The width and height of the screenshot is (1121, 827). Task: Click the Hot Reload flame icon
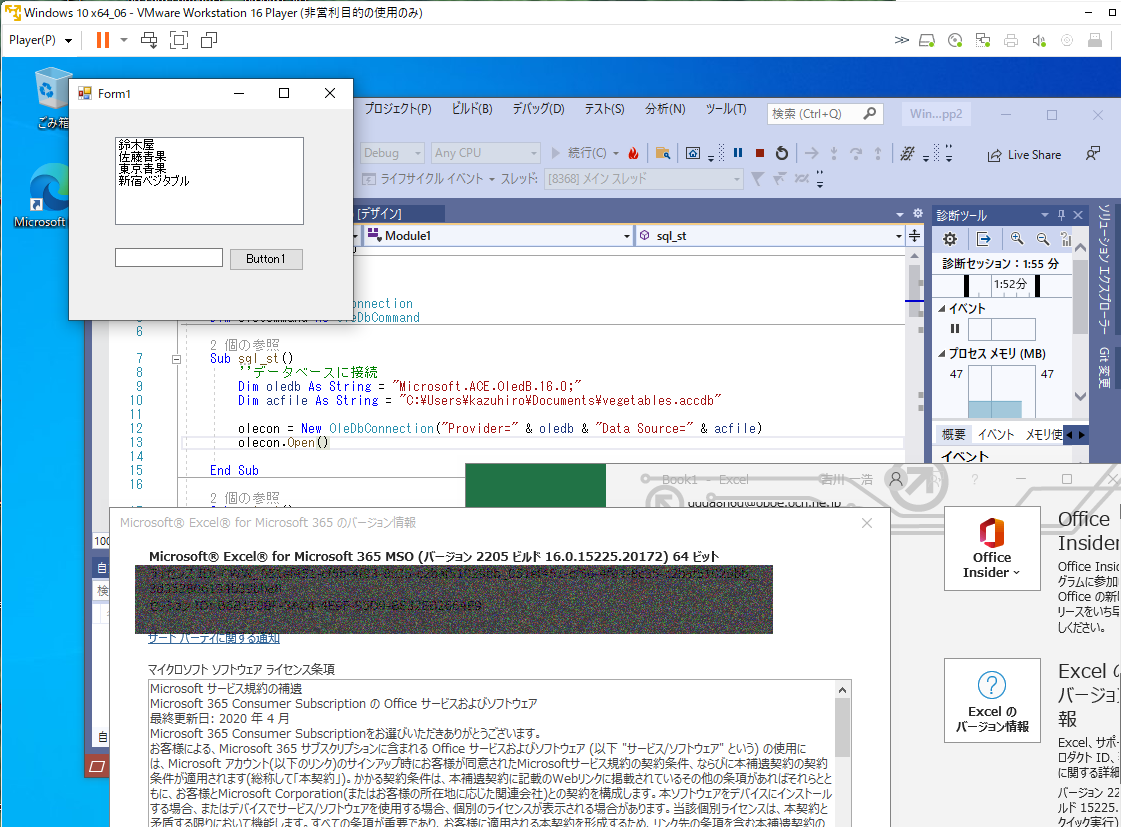(x=633, y=153)
